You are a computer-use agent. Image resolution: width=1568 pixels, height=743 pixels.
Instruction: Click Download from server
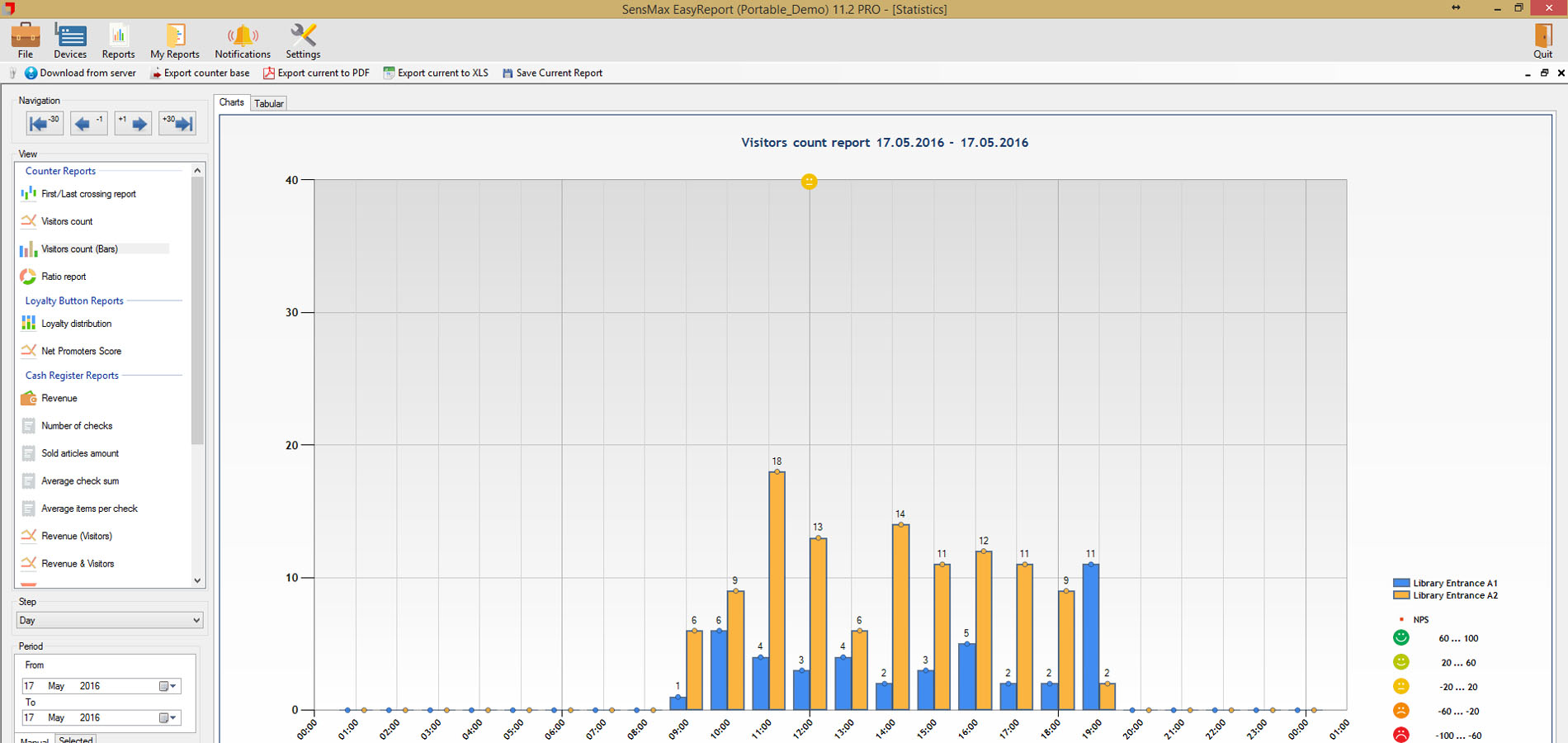tap(80, 73)
